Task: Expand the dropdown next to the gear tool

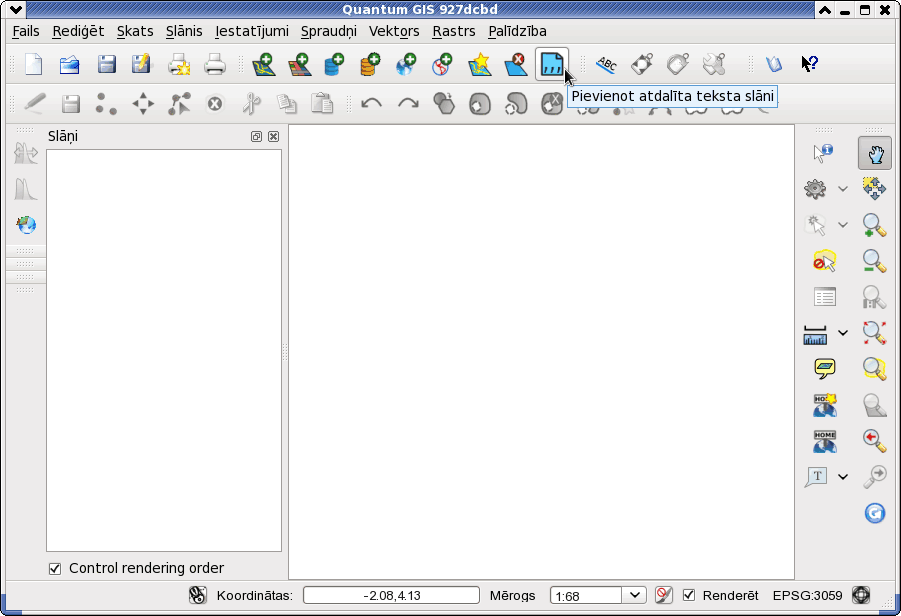Action: [x=842, y=188]
